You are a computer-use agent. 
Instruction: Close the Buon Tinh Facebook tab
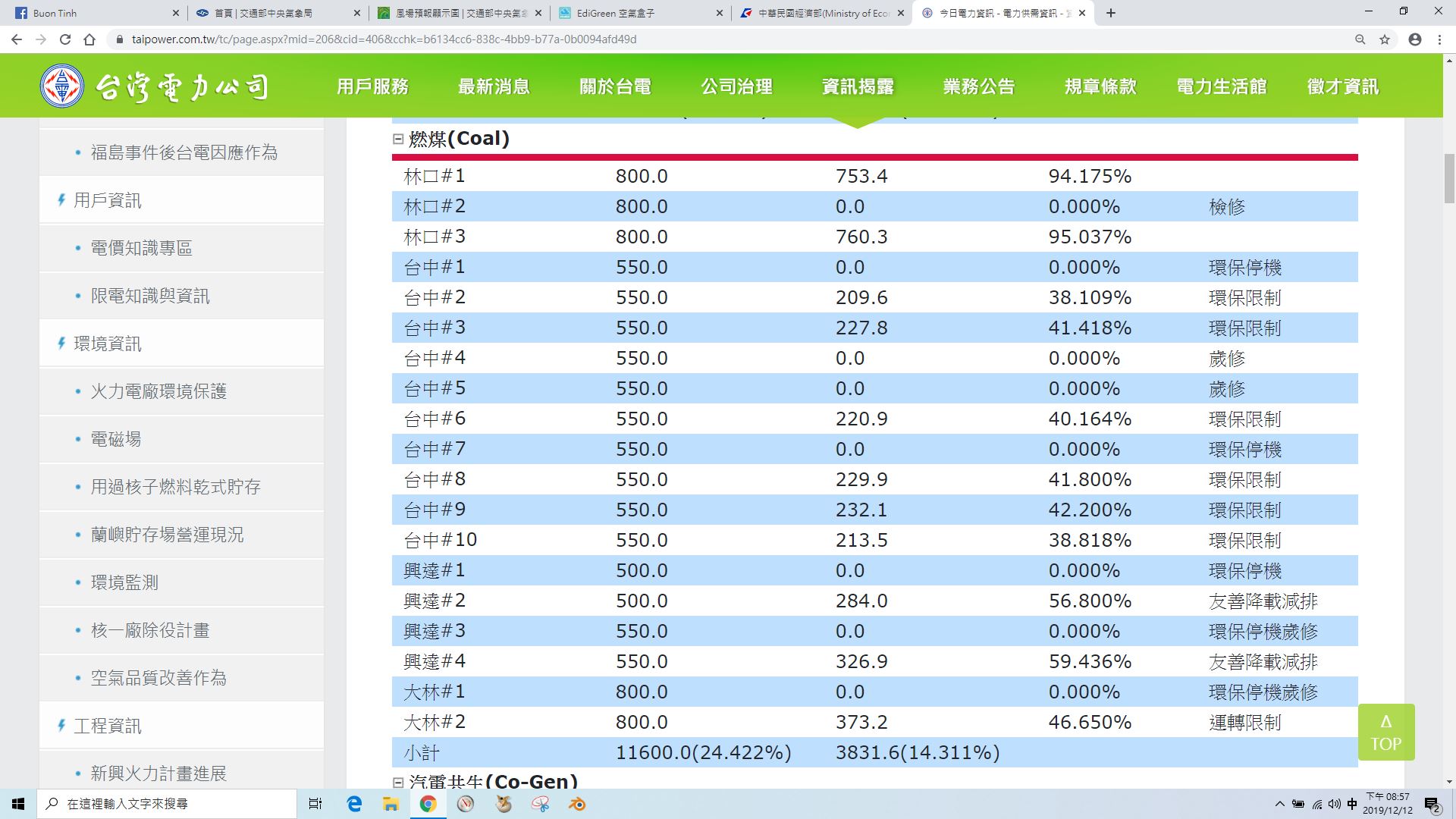click(x=175, y=13)
